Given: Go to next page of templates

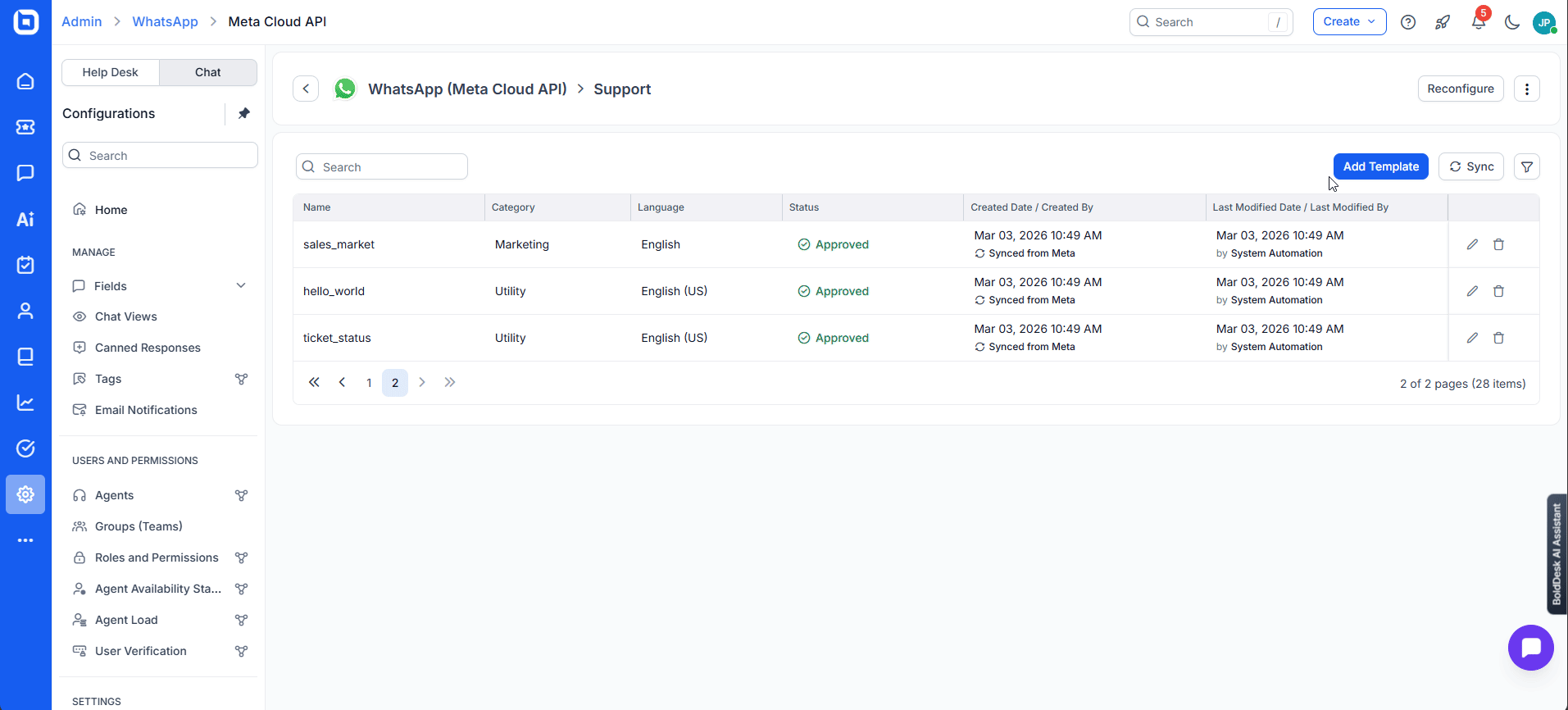Looking at the screenshot, I should coord(422,382).
